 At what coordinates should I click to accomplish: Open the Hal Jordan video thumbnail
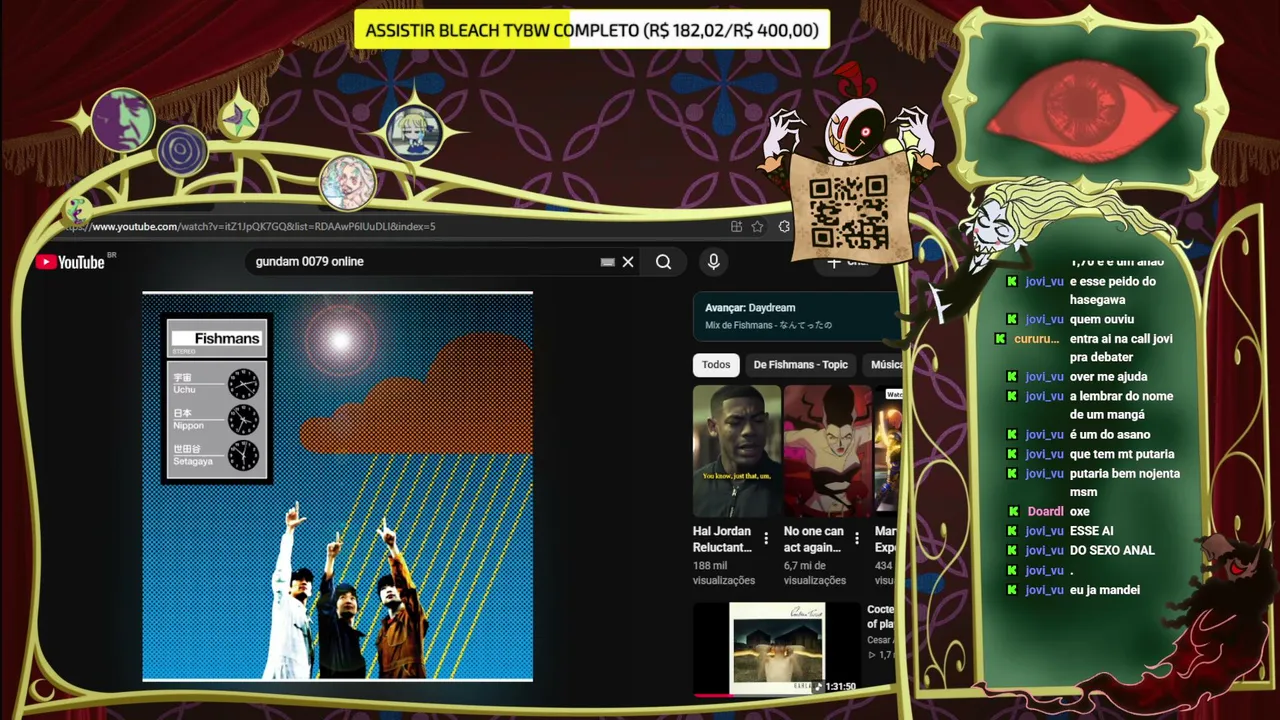(737, 450)
